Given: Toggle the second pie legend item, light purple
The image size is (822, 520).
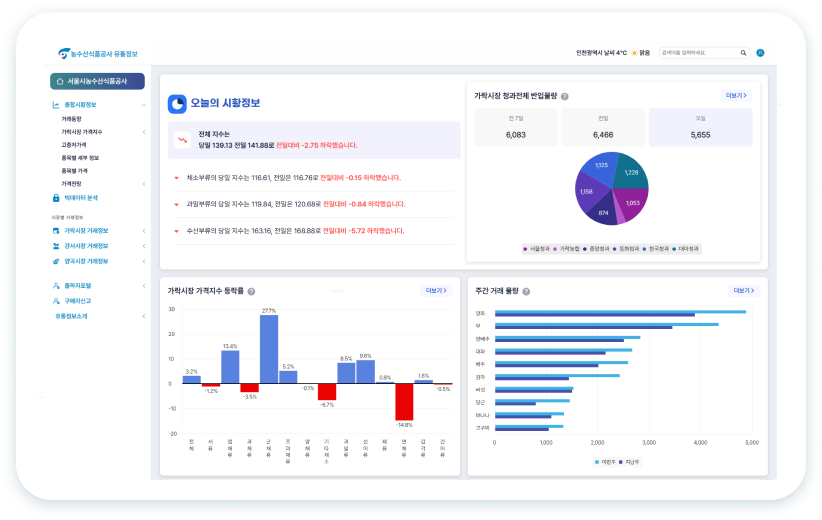Looking at the screenshot, I should [x=566, y=249].
